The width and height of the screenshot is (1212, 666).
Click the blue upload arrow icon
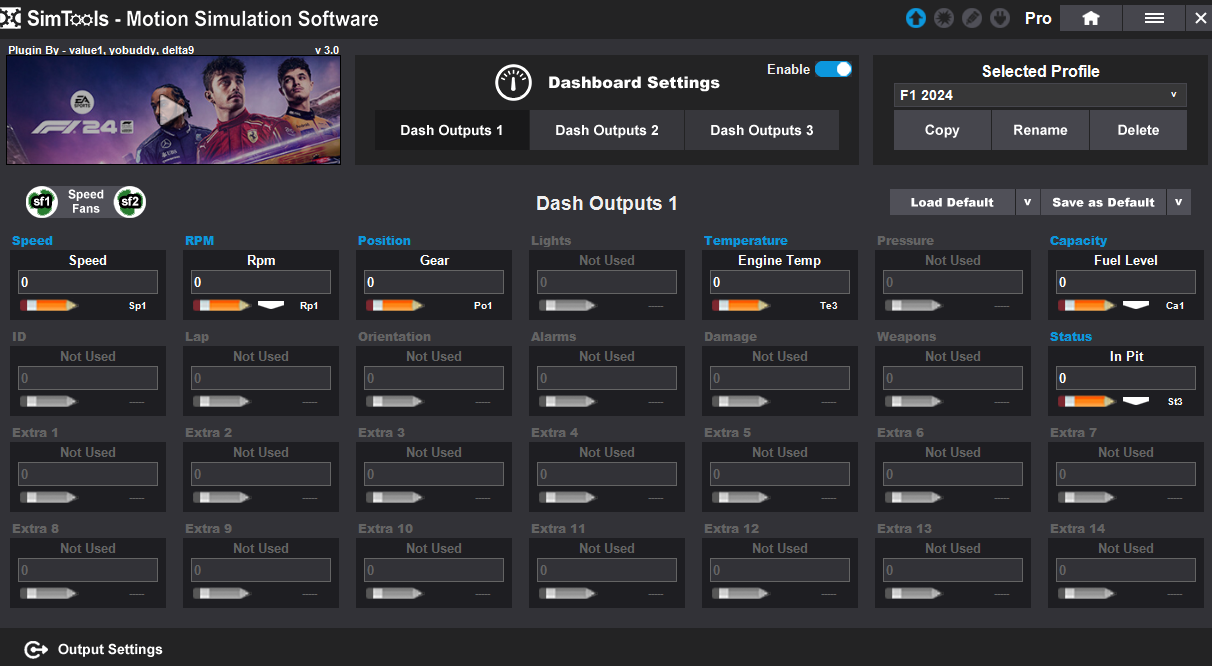click(x=915, y=18)
